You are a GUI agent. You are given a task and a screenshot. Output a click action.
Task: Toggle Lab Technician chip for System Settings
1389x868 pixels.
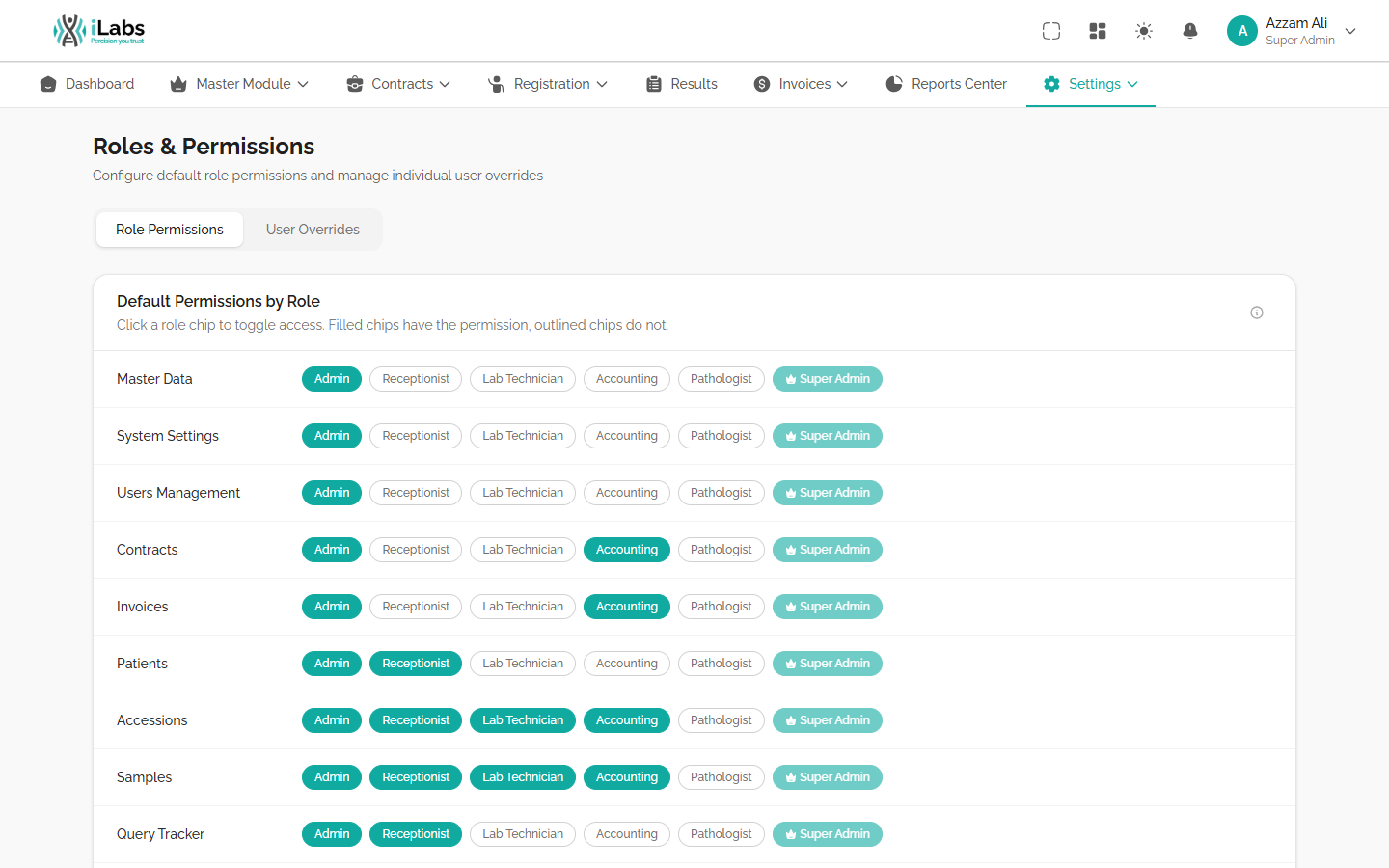523,436
